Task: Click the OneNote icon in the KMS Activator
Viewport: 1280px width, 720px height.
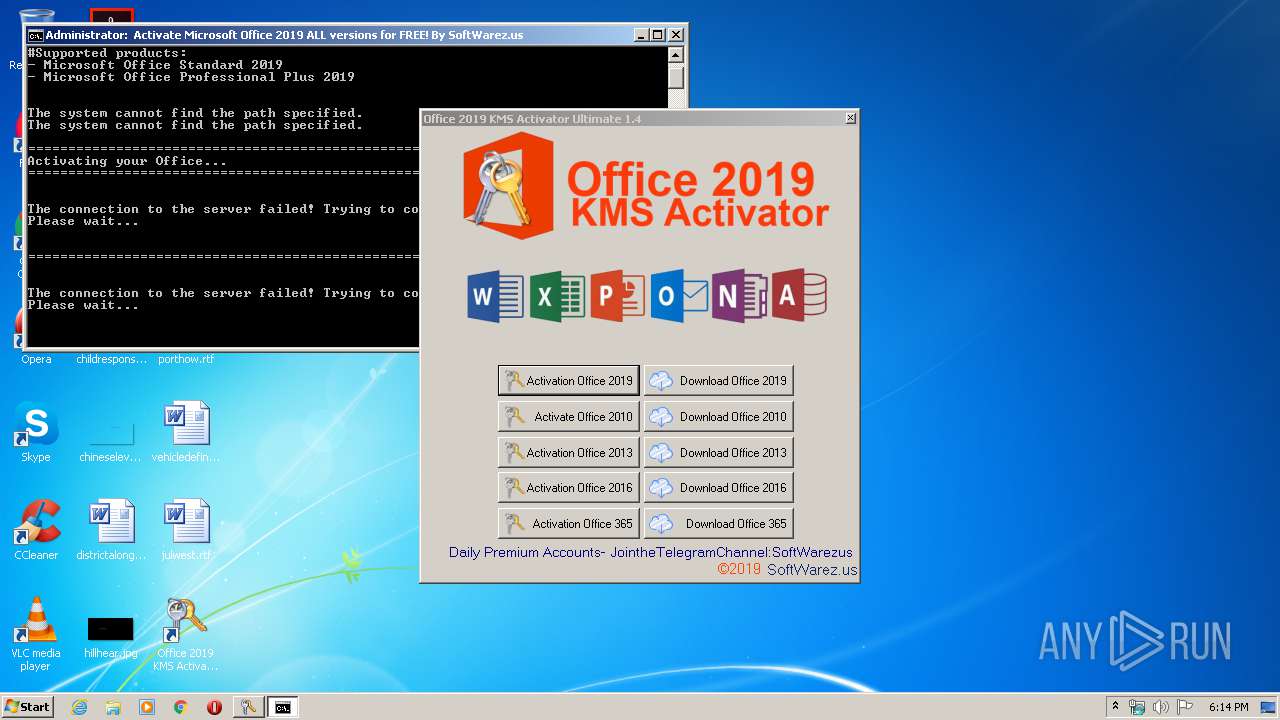Action: (739, 296)
